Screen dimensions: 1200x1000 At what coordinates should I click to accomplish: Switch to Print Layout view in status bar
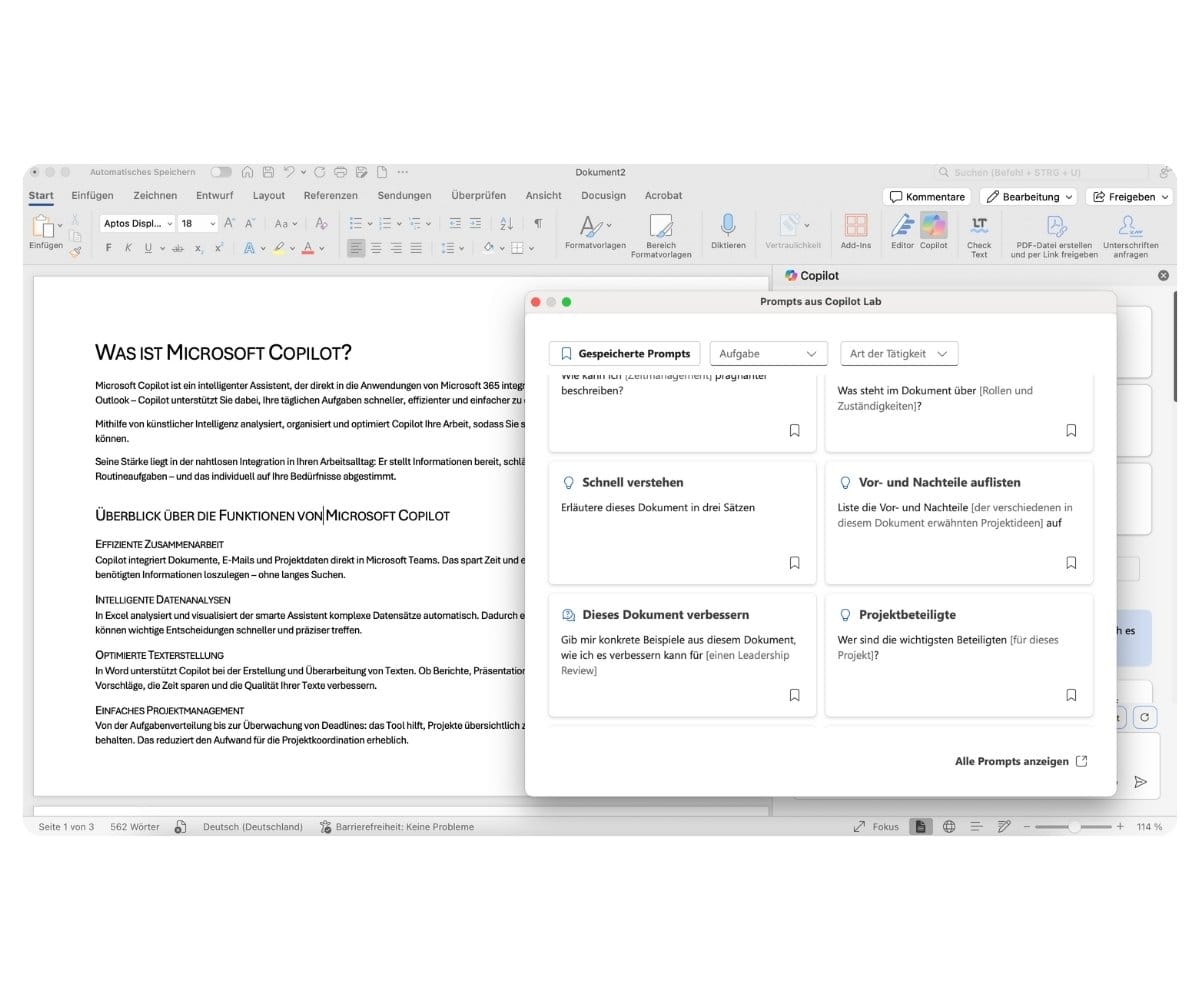coord(920,827)
